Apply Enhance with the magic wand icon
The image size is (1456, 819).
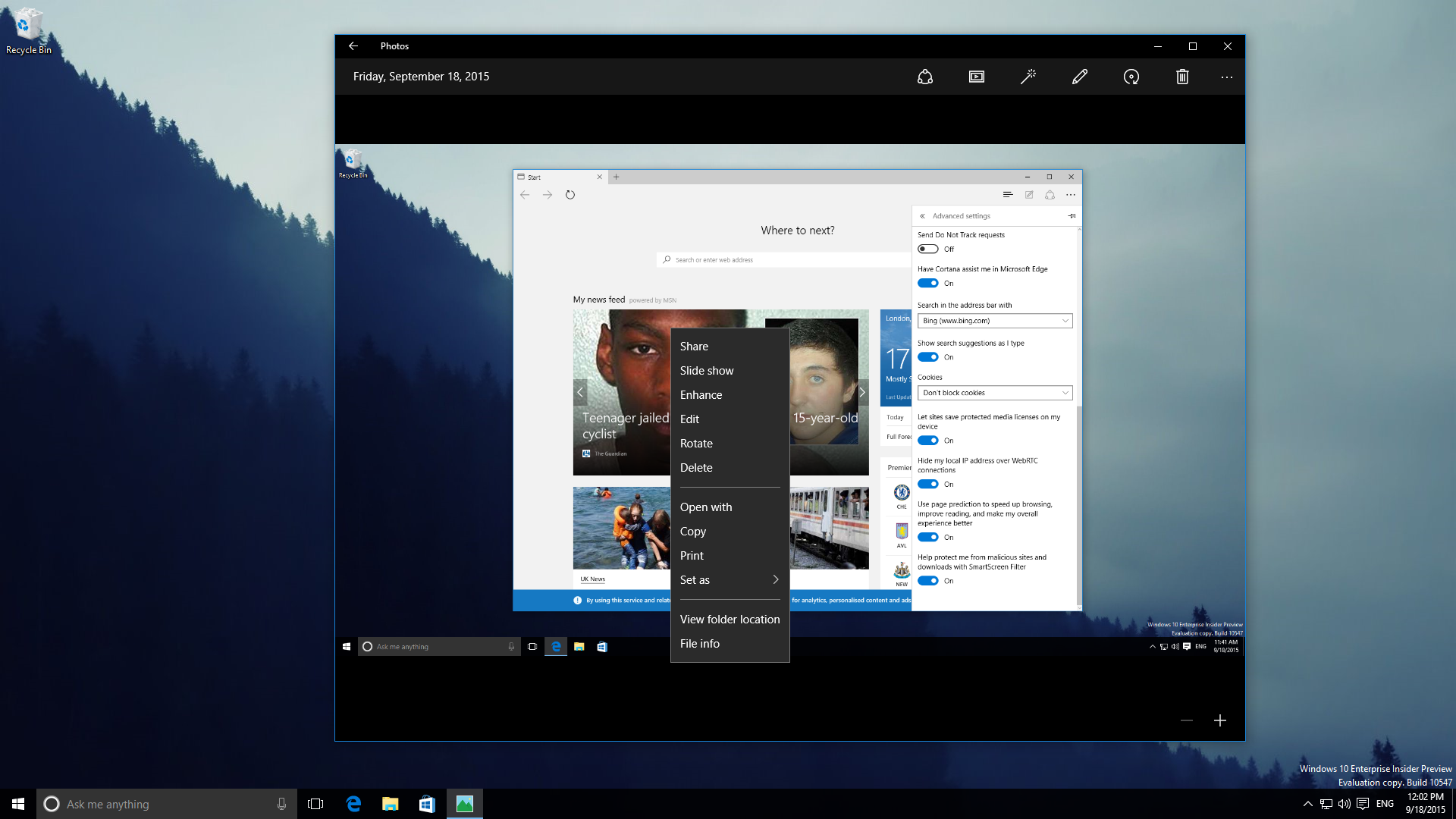(1028, 77)
